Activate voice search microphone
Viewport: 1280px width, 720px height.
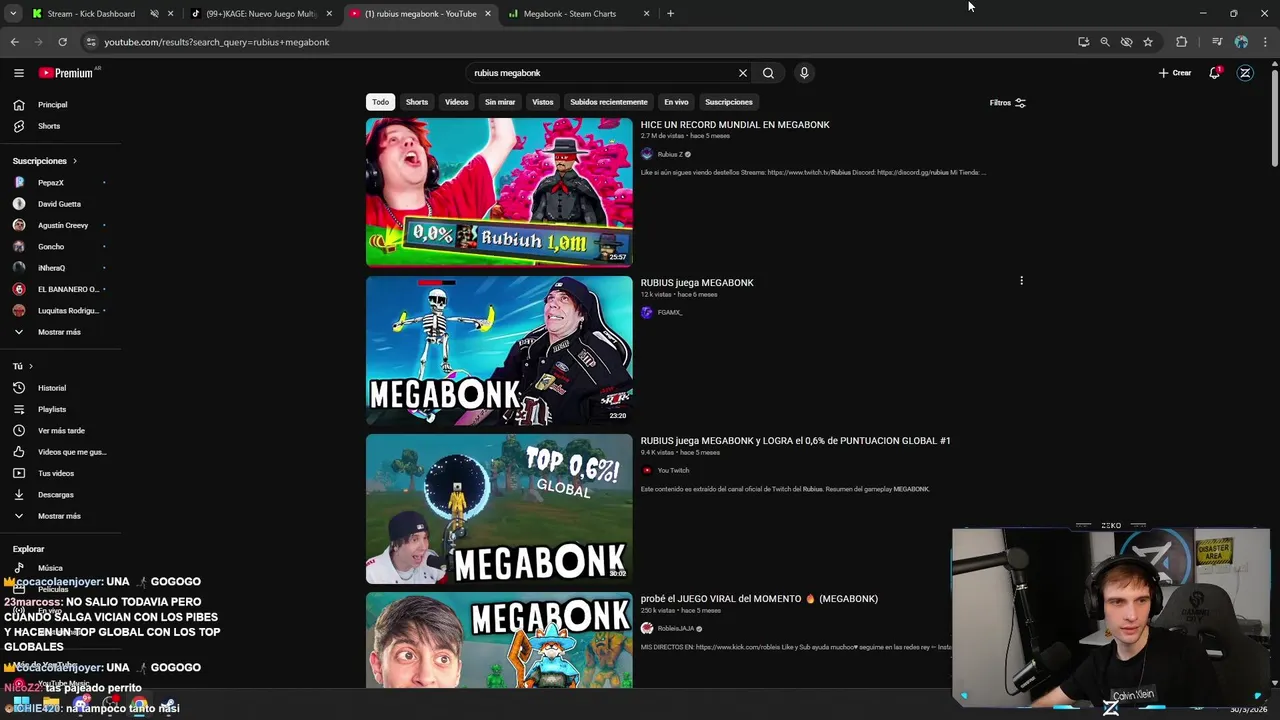(x=804, y=73)
